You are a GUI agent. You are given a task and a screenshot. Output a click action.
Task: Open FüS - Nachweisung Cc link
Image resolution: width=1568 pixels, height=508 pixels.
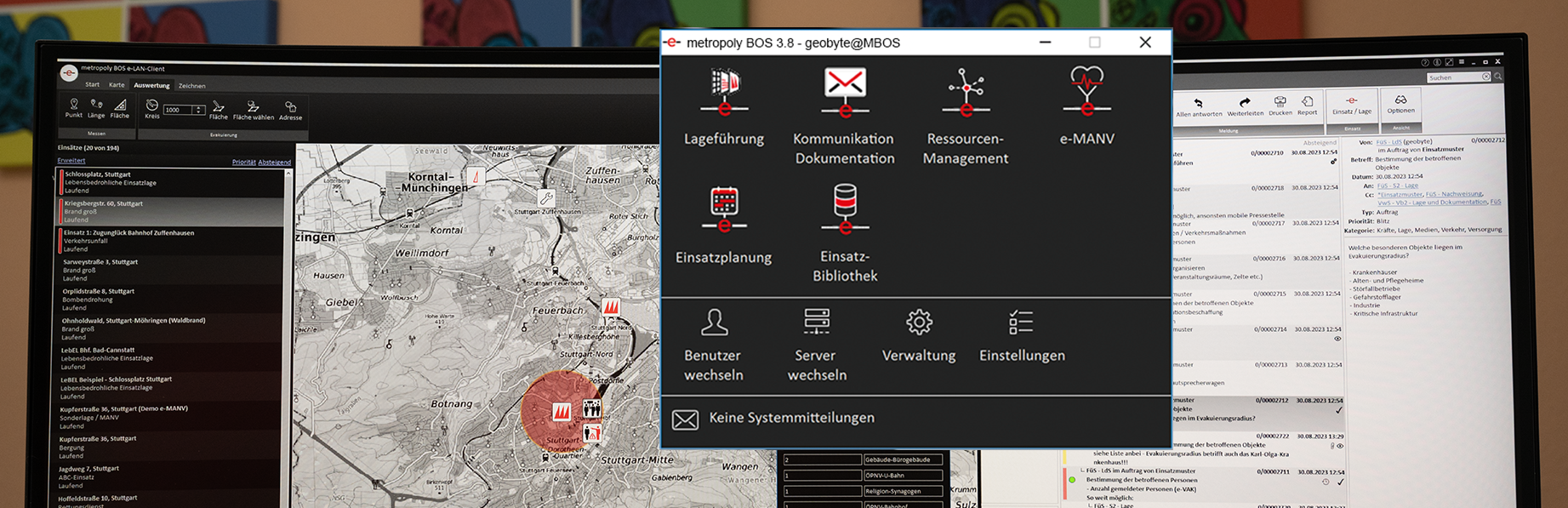point(1455,194)
